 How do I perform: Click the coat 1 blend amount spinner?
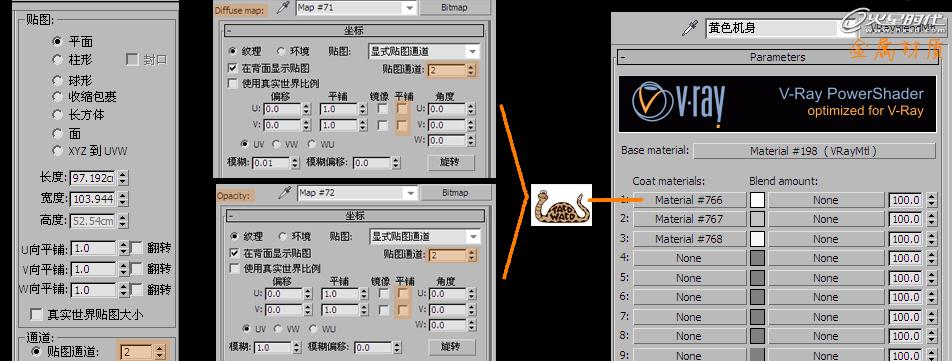(x=932, y=200)
